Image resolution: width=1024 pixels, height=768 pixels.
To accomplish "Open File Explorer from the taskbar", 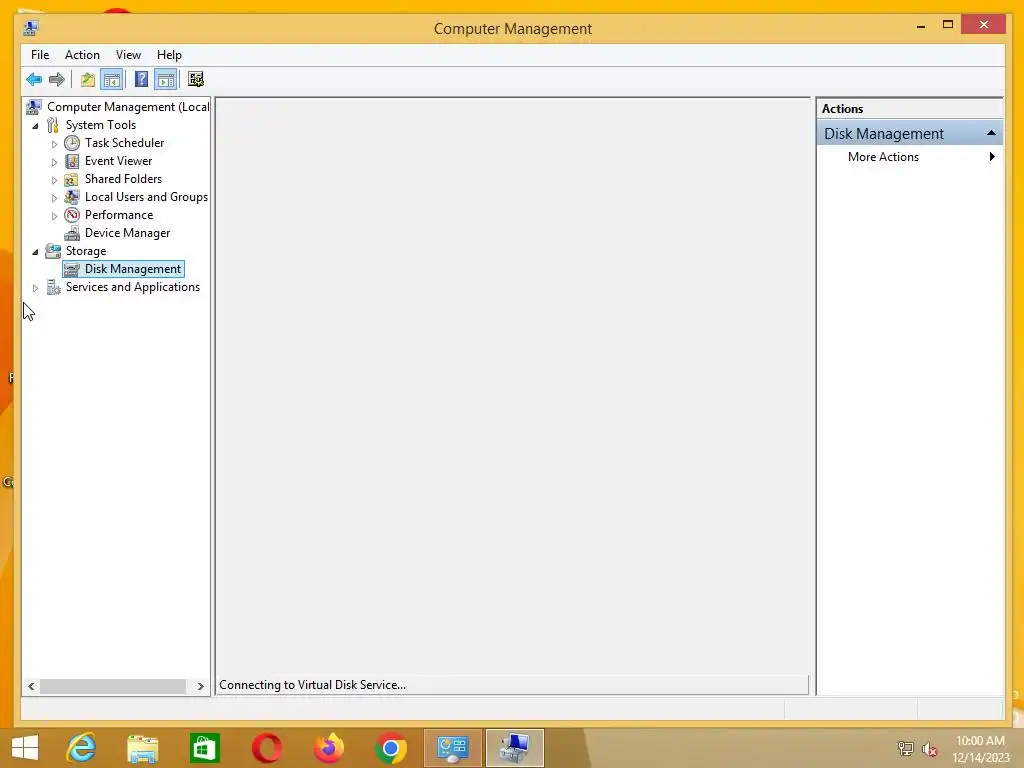I will [142, 748].
